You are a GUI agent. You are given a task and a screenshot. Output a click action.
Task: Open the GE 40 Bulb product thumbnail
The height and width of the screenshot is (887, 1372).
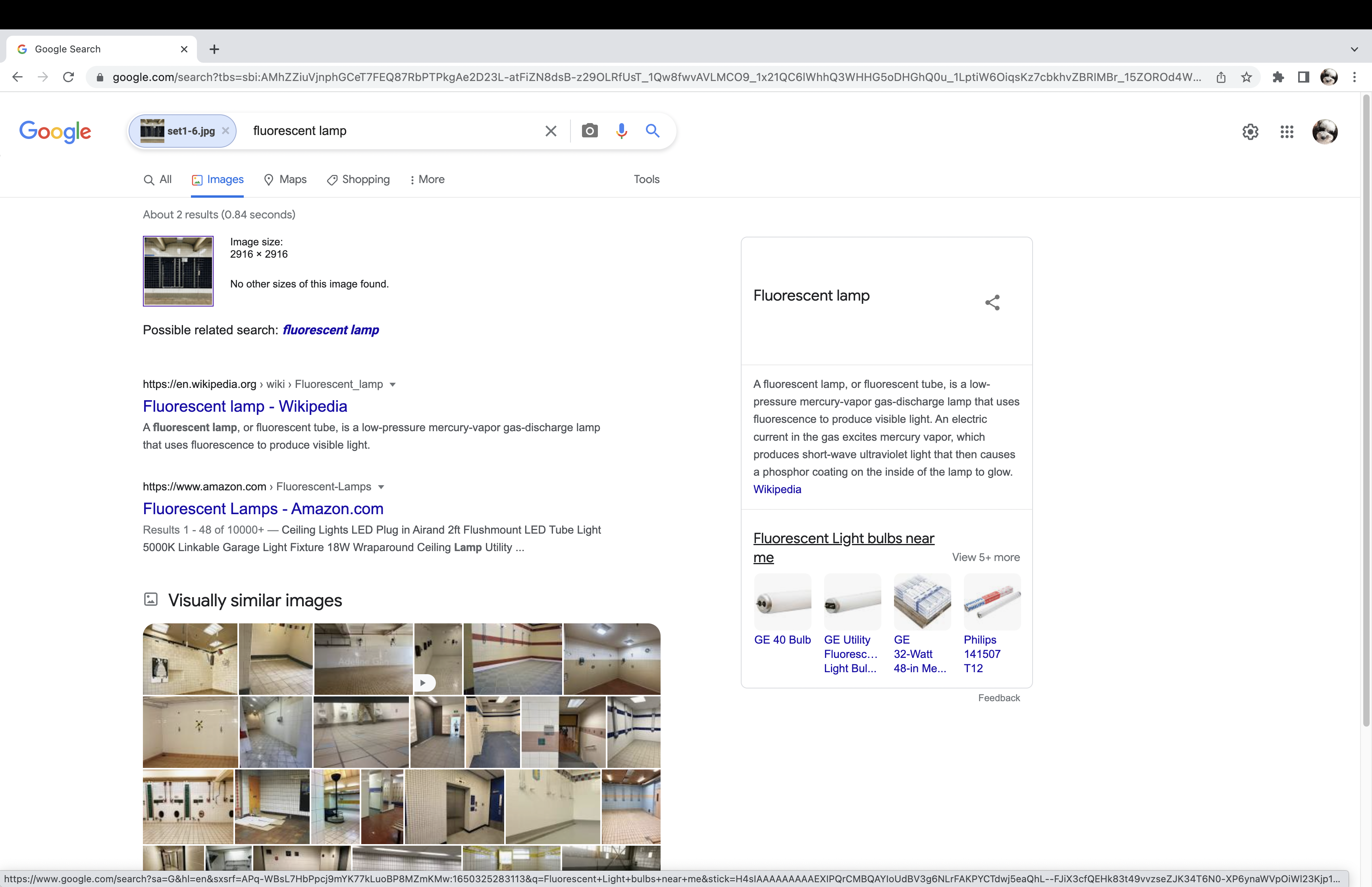pyautogui.click(x=782, y=602)
